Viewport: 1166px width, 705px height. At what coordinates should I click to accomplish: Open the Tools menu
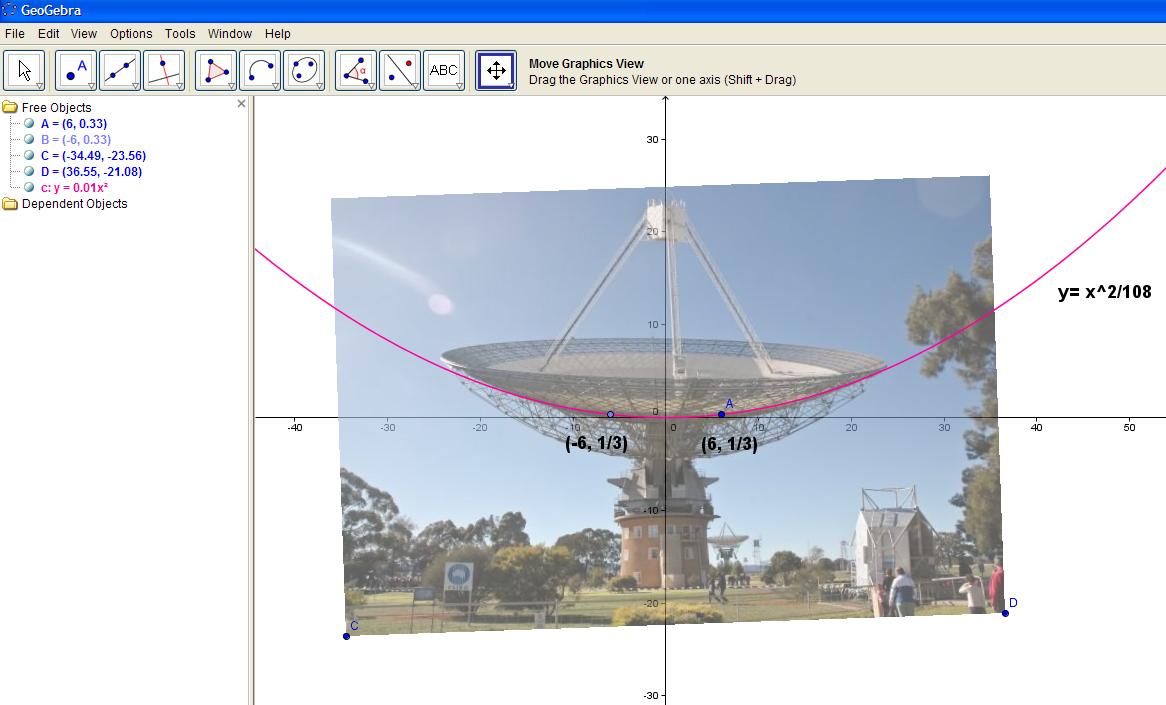pyautogui.click(x=180, y=33)
